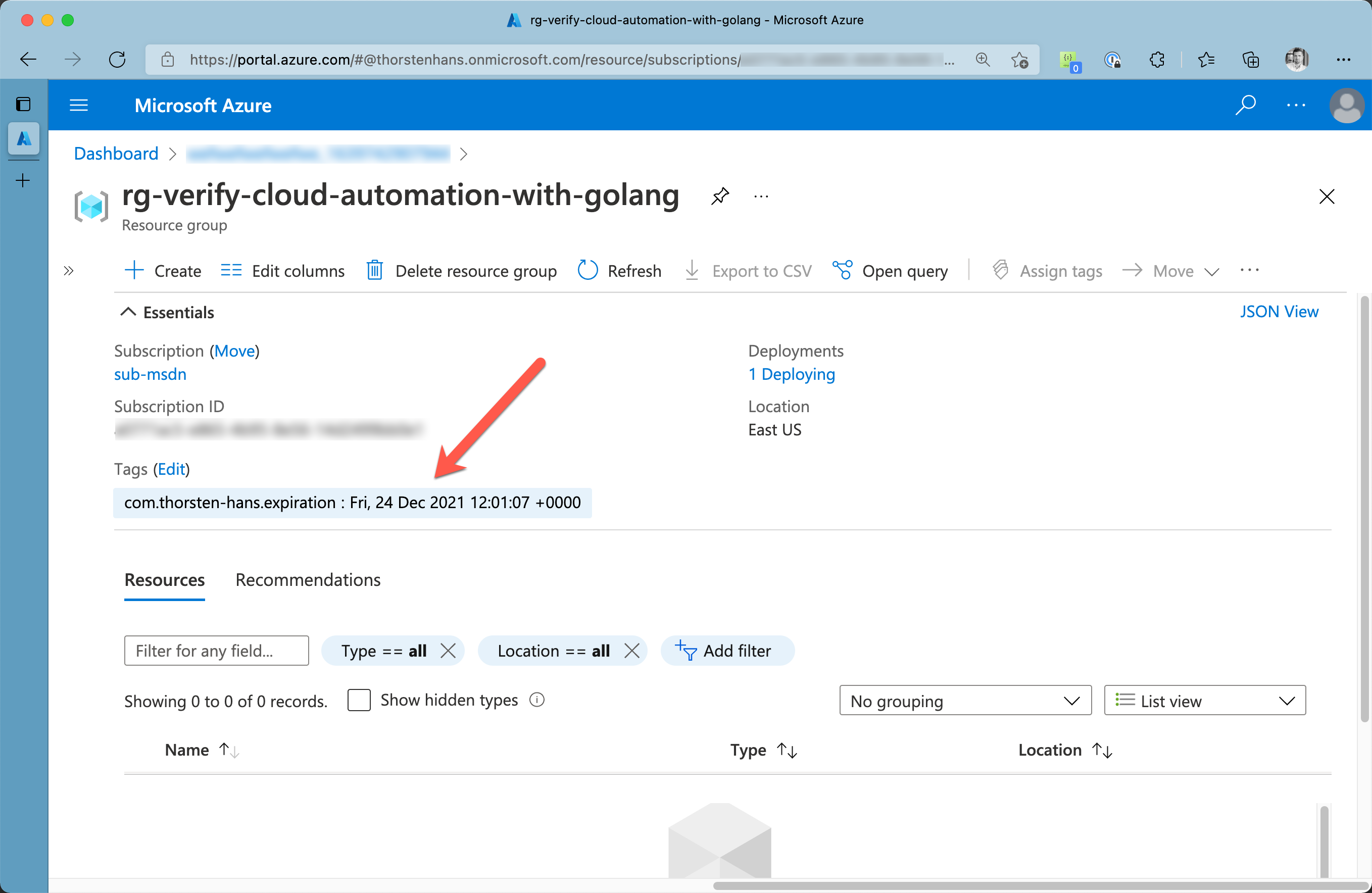Image resolution: width=1372 pixels, height=893 pixels.
Task: Click the Filter for any field input
Action: [216, 650]
